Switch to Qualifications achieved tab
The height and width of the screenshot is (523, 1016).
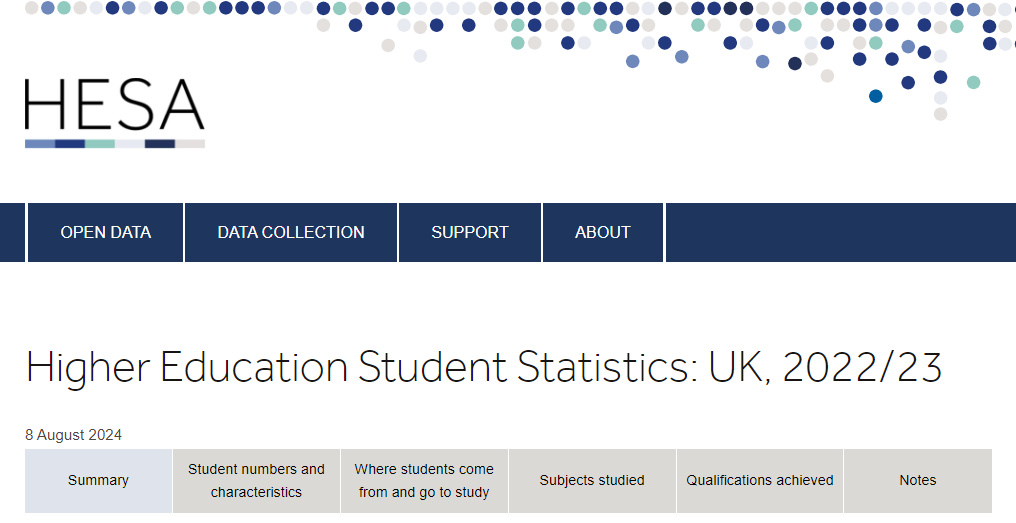coord(760,480)
